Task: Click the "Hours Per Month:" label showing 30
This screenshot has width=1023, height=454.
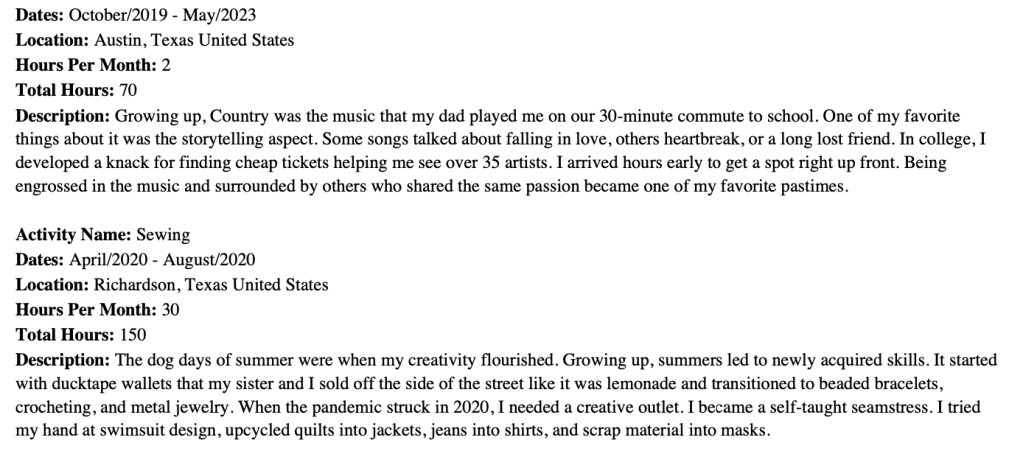Action: pyautogui.click(x=87, y=308)
